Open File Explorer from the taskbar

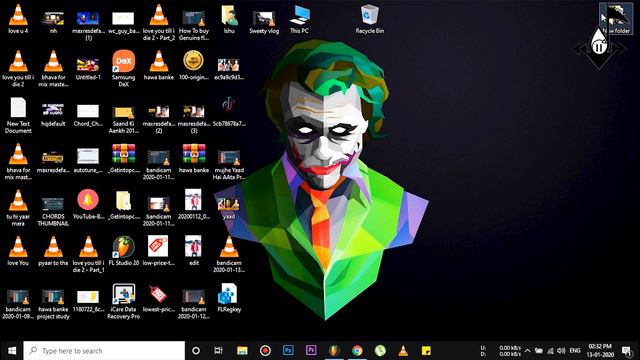click(x=242, y=351)
